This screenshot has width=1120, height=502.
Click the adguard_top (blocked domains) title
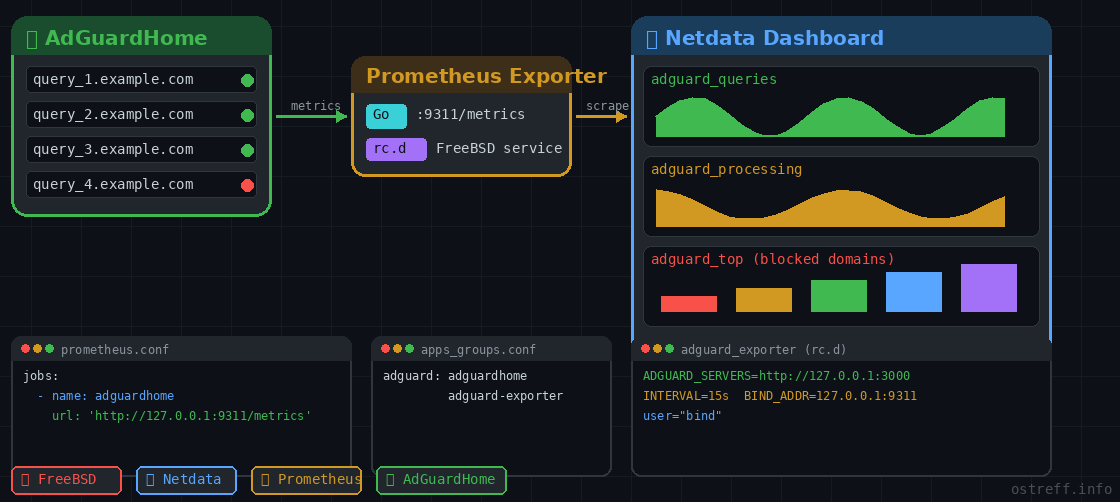coord(773,259)
